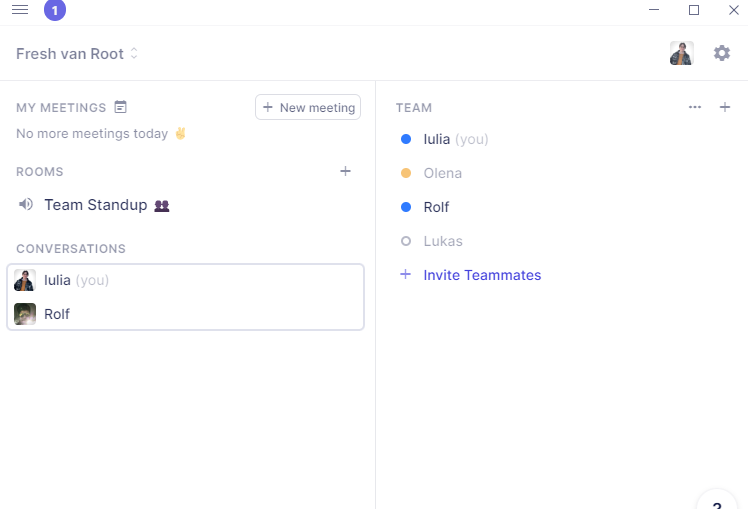
Task: Open Team more options ellipsis
Action: pyautogui.click(x=695, y=107)
